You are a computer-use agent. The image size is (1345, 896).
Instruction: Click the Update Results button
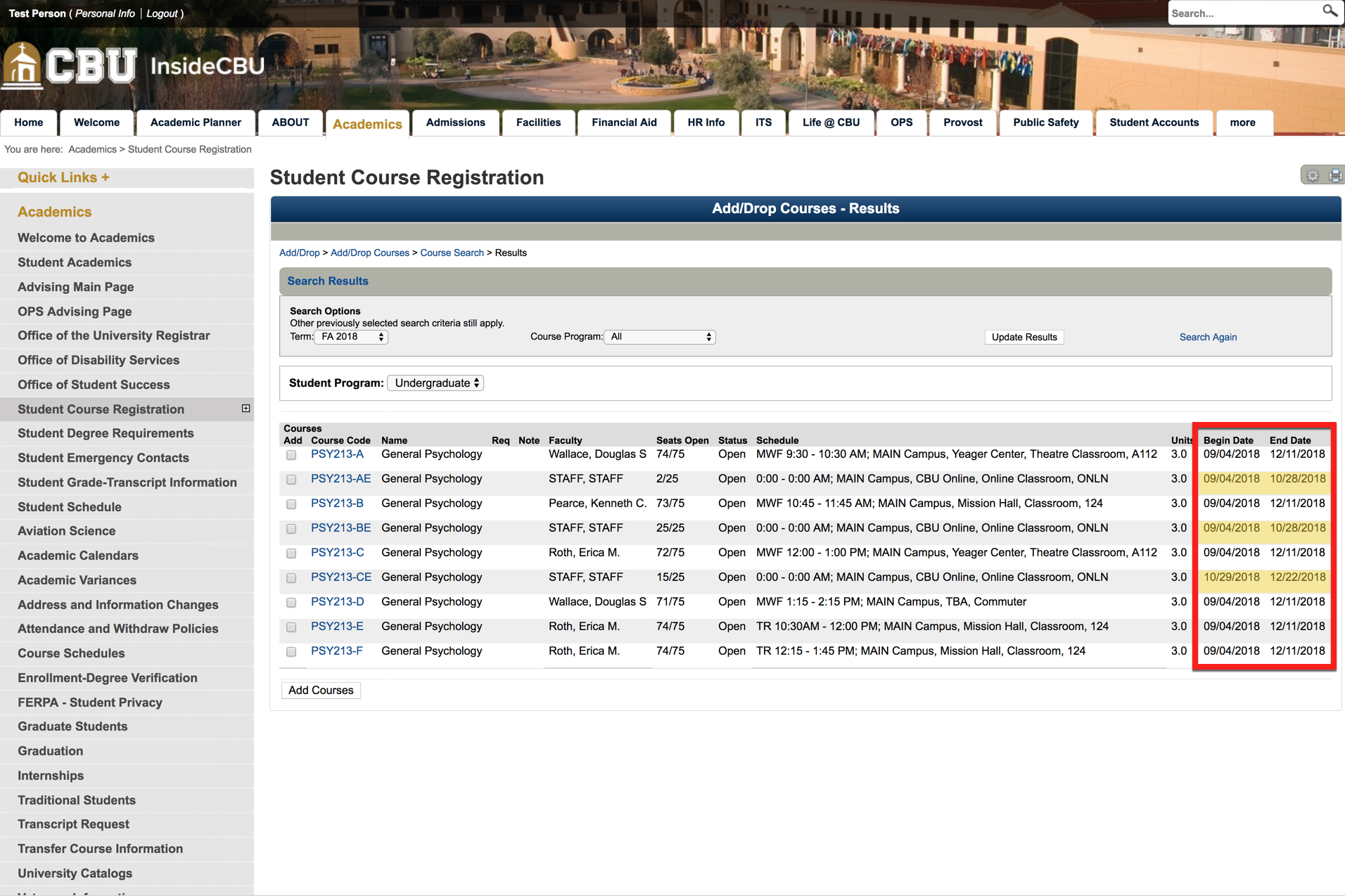1024,337
